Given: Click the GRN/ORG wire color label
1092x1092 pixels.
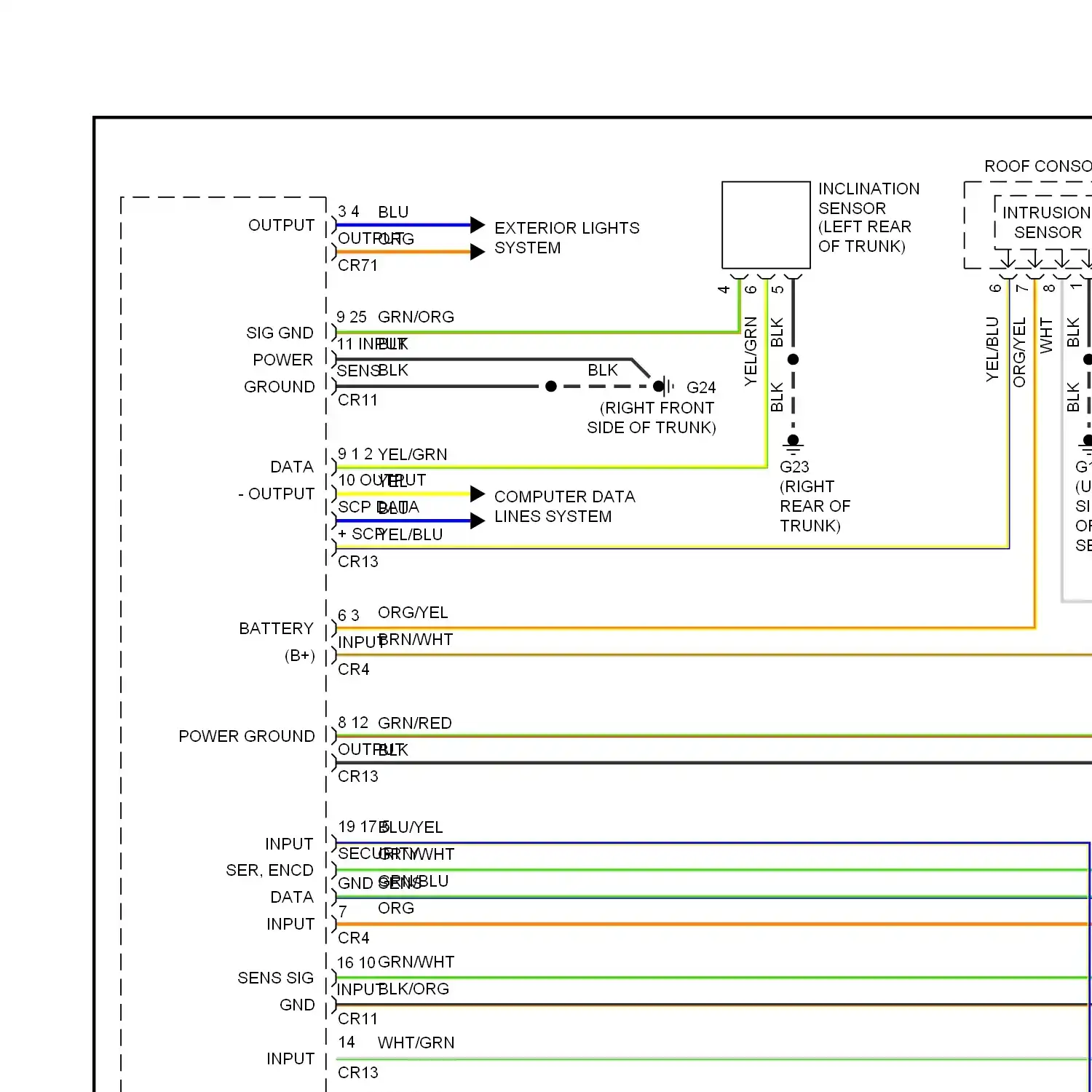Looking at the screenshot, I should (x=416, y=317).
